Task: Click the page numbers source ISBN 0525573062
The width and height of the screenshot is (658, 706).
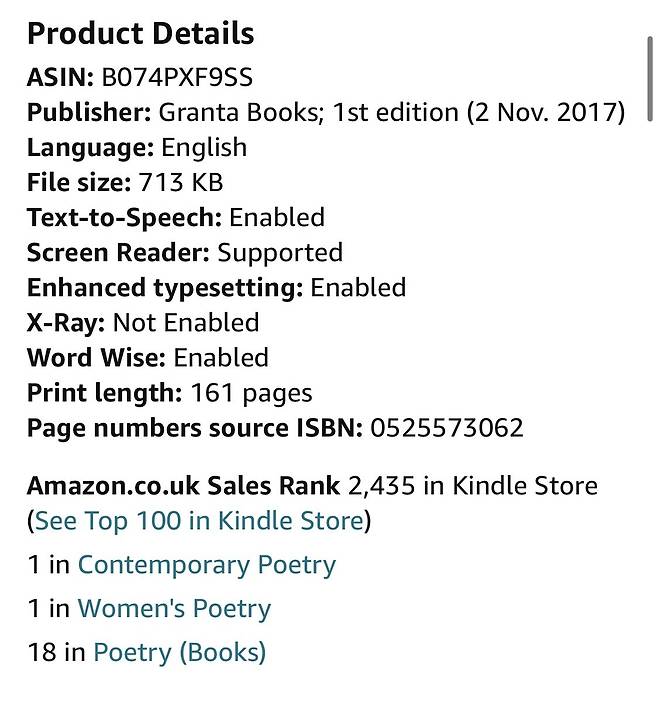Action: click(446, 428)
